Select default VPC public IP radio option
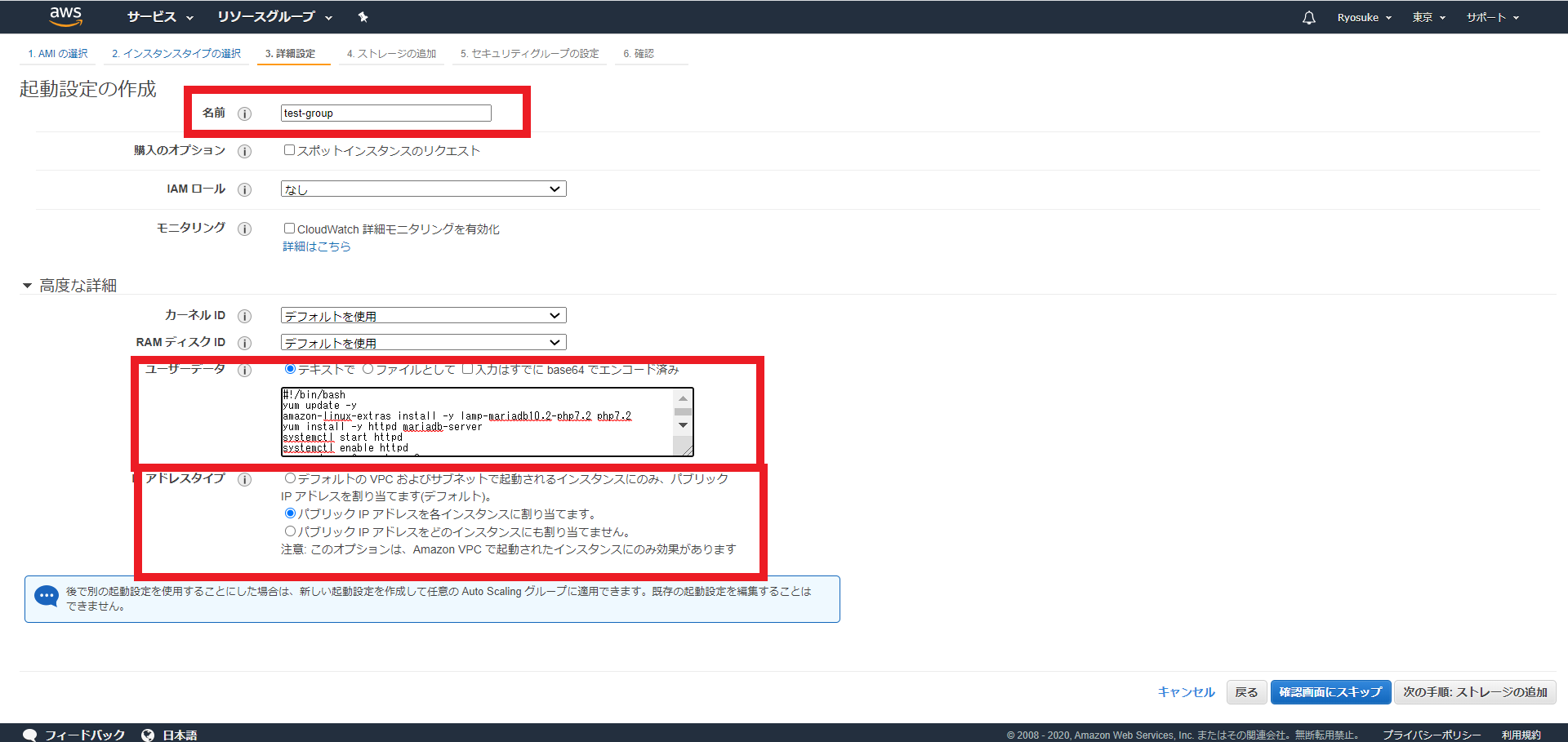This screenshot has height=742, width=1568. click(290, 478)
